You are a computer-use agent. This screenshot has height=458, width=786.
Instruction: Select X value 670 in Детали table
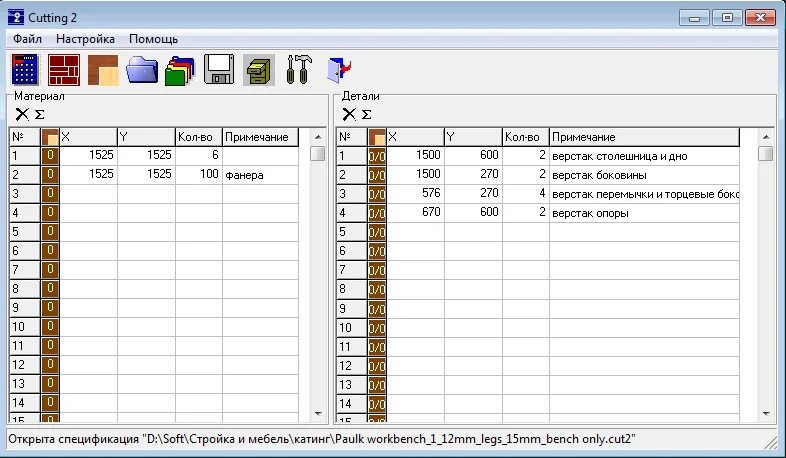coord(415,212)
